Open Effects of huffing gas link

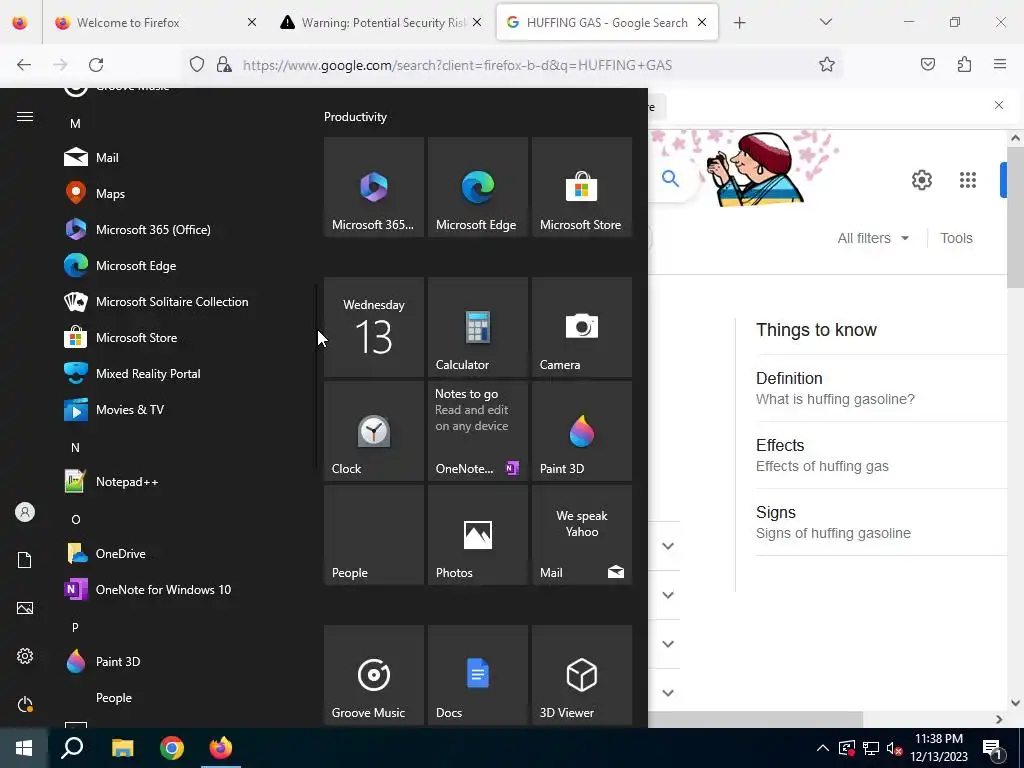pyautogui.click(x=880, y=455)
